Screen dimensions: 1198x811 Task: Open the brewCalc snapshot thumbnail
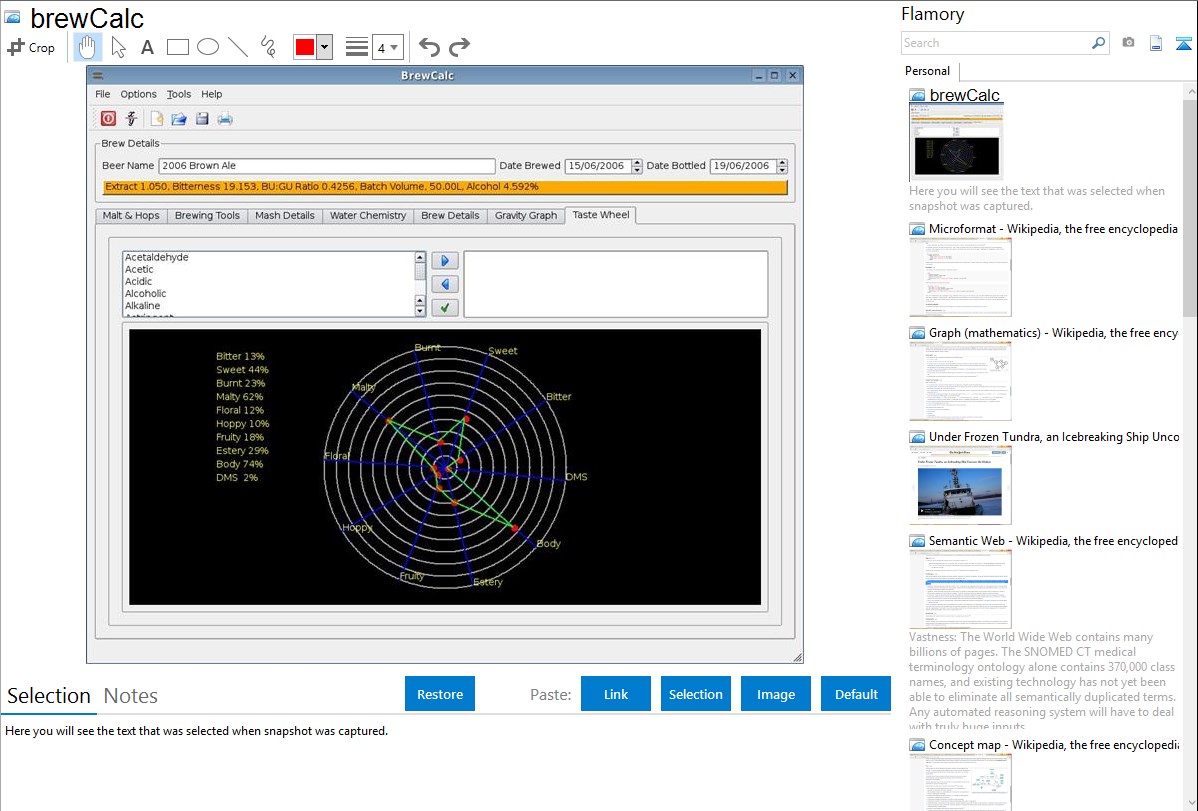coord(956,142)
